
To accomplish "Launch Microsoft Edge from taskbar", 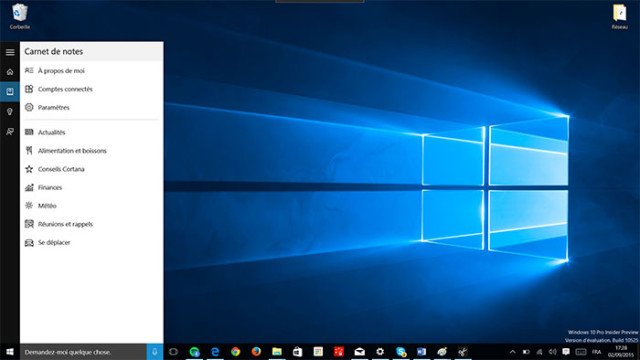I will (215, 352).
